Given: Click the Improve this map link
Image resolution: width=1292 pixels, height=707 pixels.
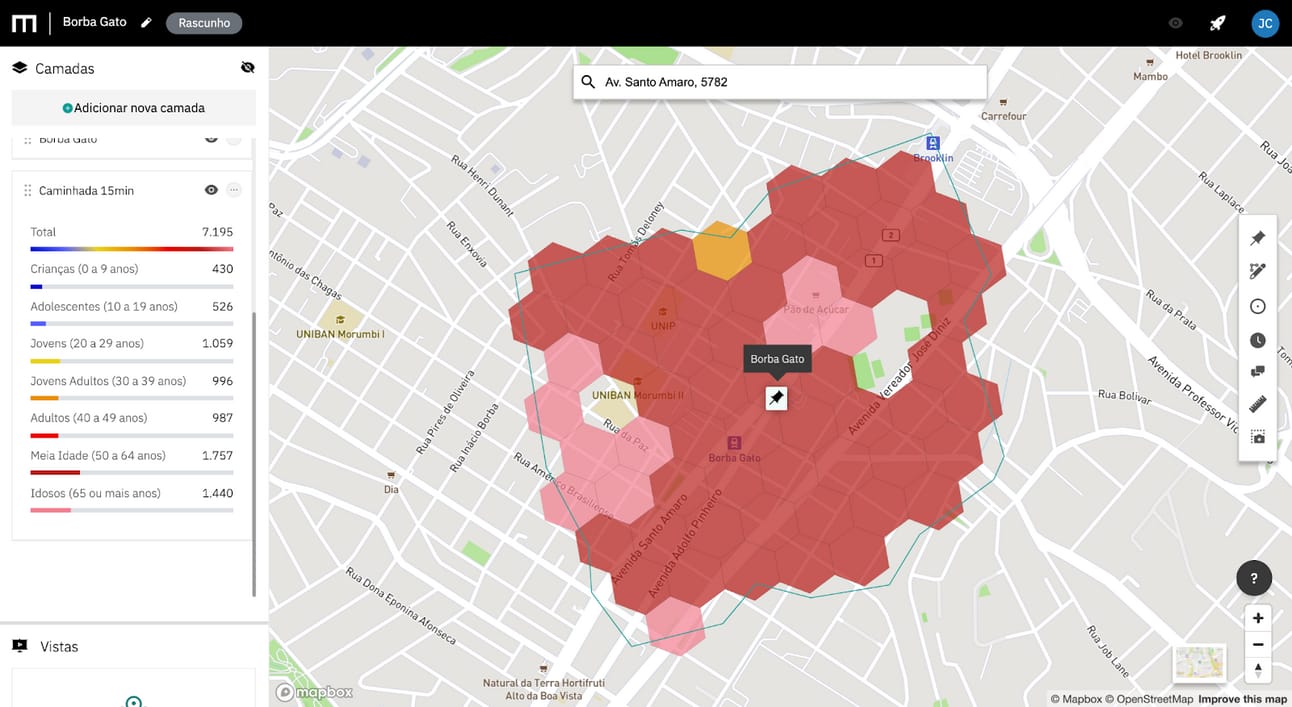Looking at the screenshot, I should pyautogui.click(x=1242, y=699).
